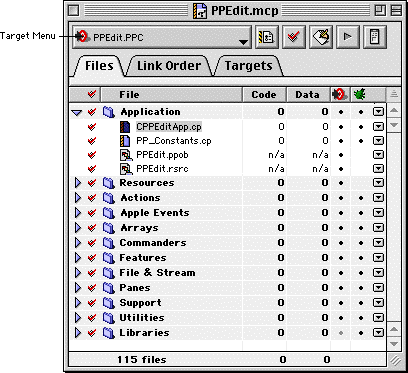Click the Panes group folder icon
This screenshot has height=373, width=408.
pos(109,288)
